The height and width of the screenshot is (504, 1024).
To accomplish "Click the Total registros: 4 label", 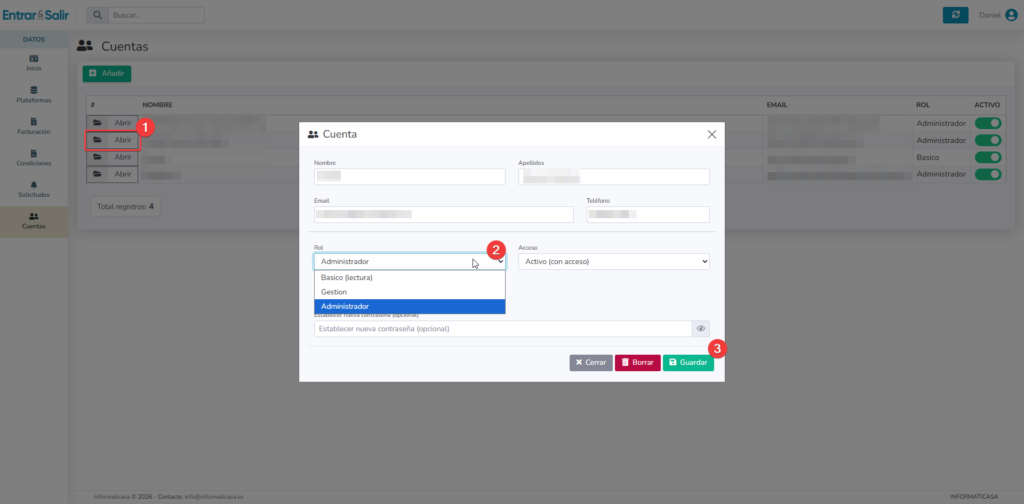I will tap(125, 206).
